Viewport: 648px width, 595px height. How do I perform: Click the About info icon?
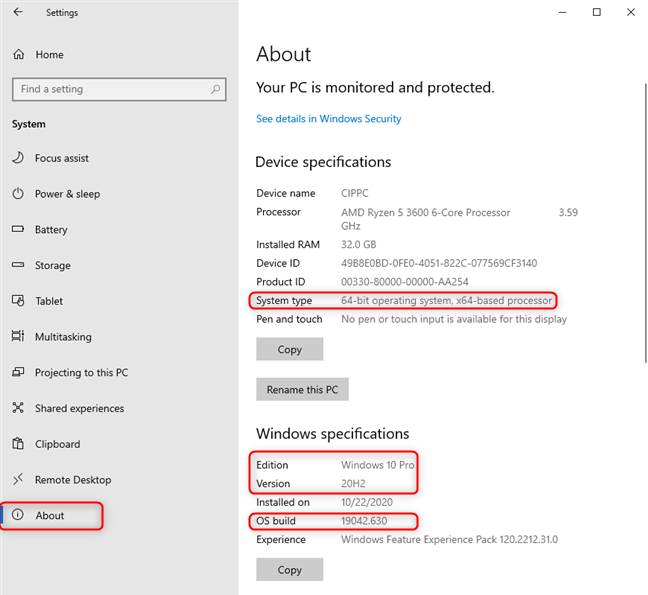tap(18, 515)
